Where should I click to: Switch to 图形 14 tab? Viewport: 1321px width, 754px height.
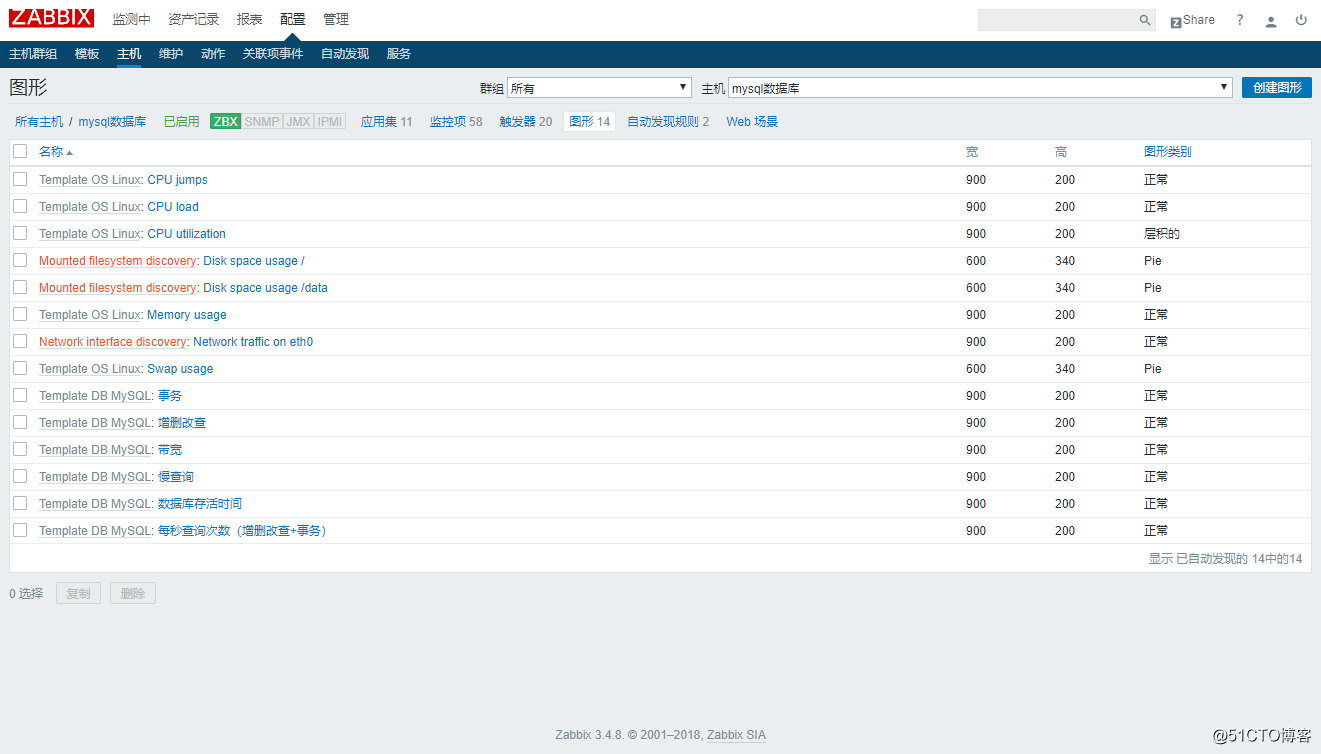coord(589,121)
